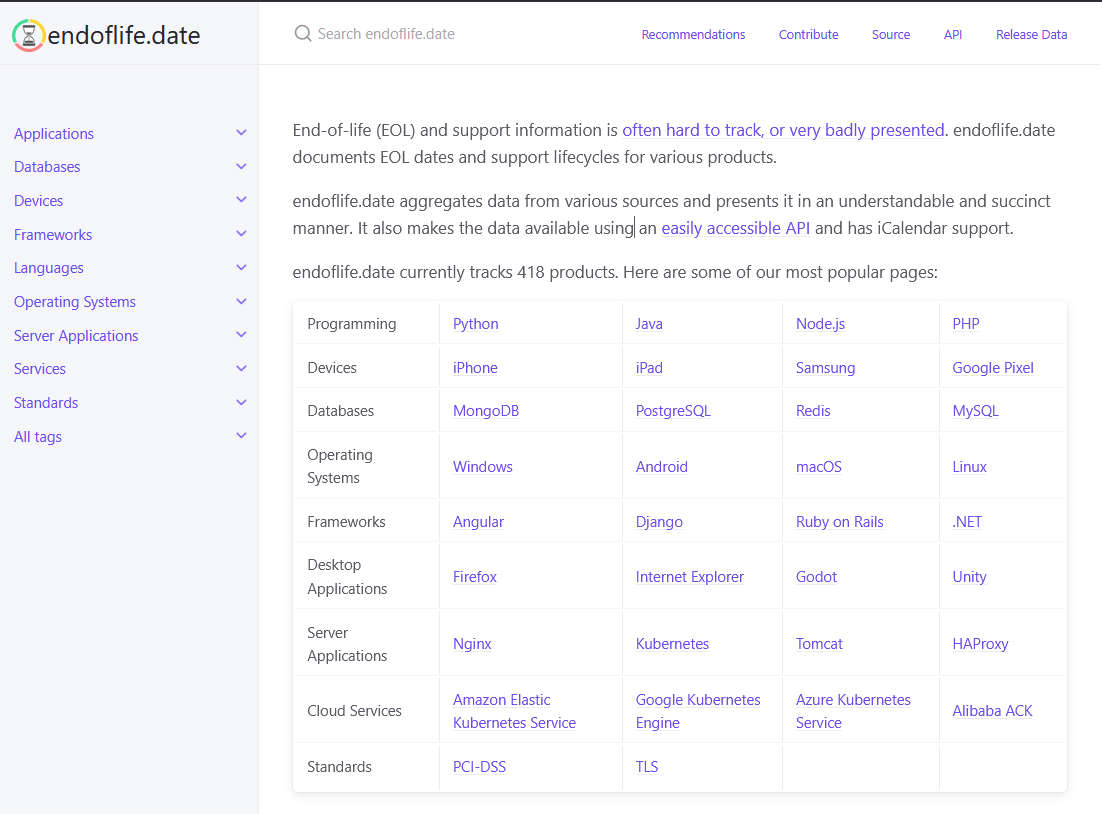Open the All tags sidebar link
Image resolution: width=1102 pixels, height=814 pixels.
(x=38, y=437)
